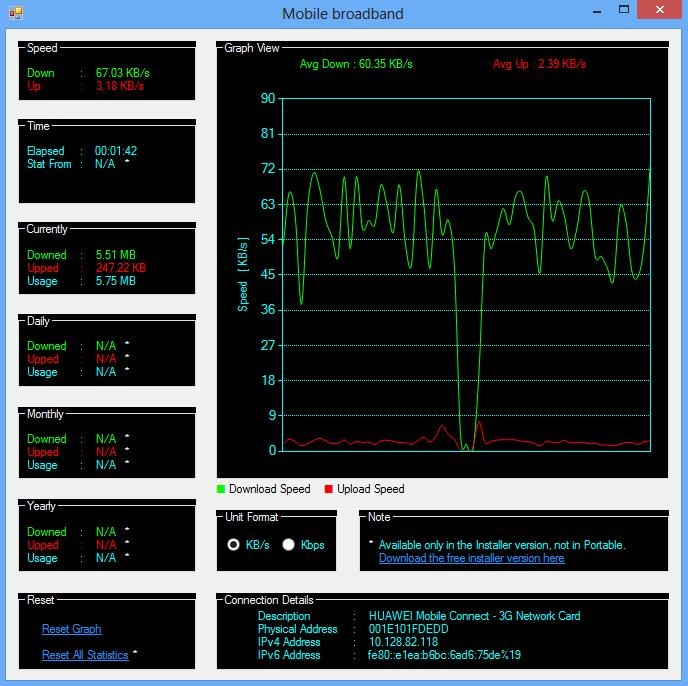The image size is (688, 686).
Task: Click the red Upload Speed legend swatch
Action: point(329,489)
